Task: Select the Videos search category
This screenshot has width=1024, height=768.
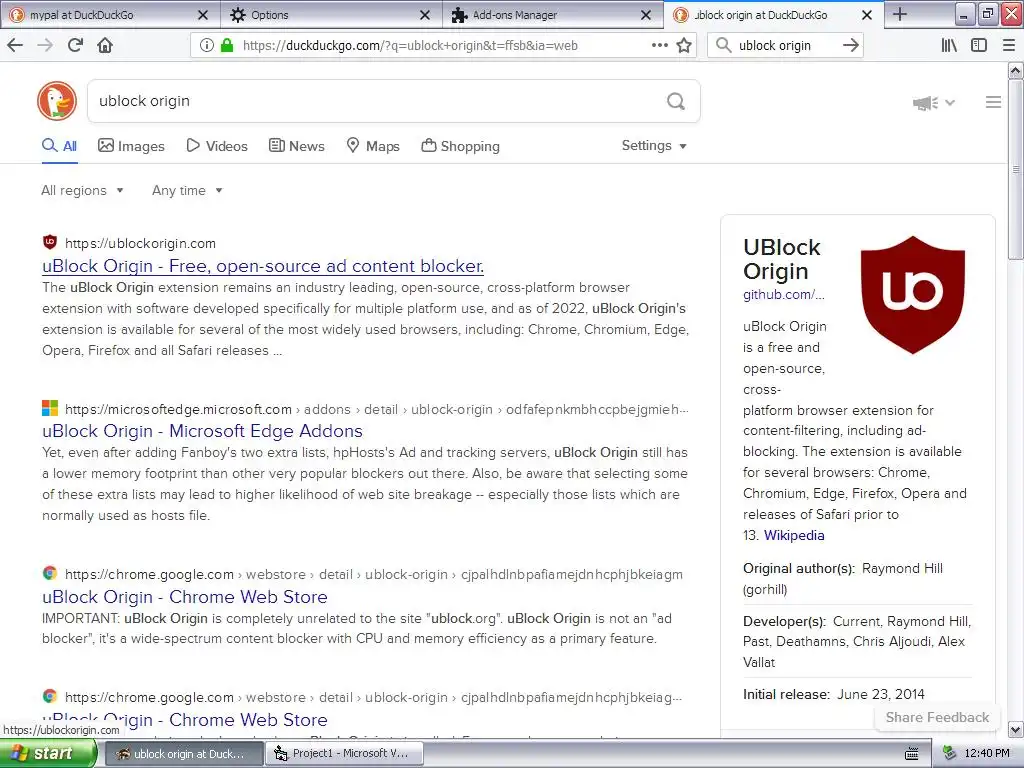Action: [217, 146]
